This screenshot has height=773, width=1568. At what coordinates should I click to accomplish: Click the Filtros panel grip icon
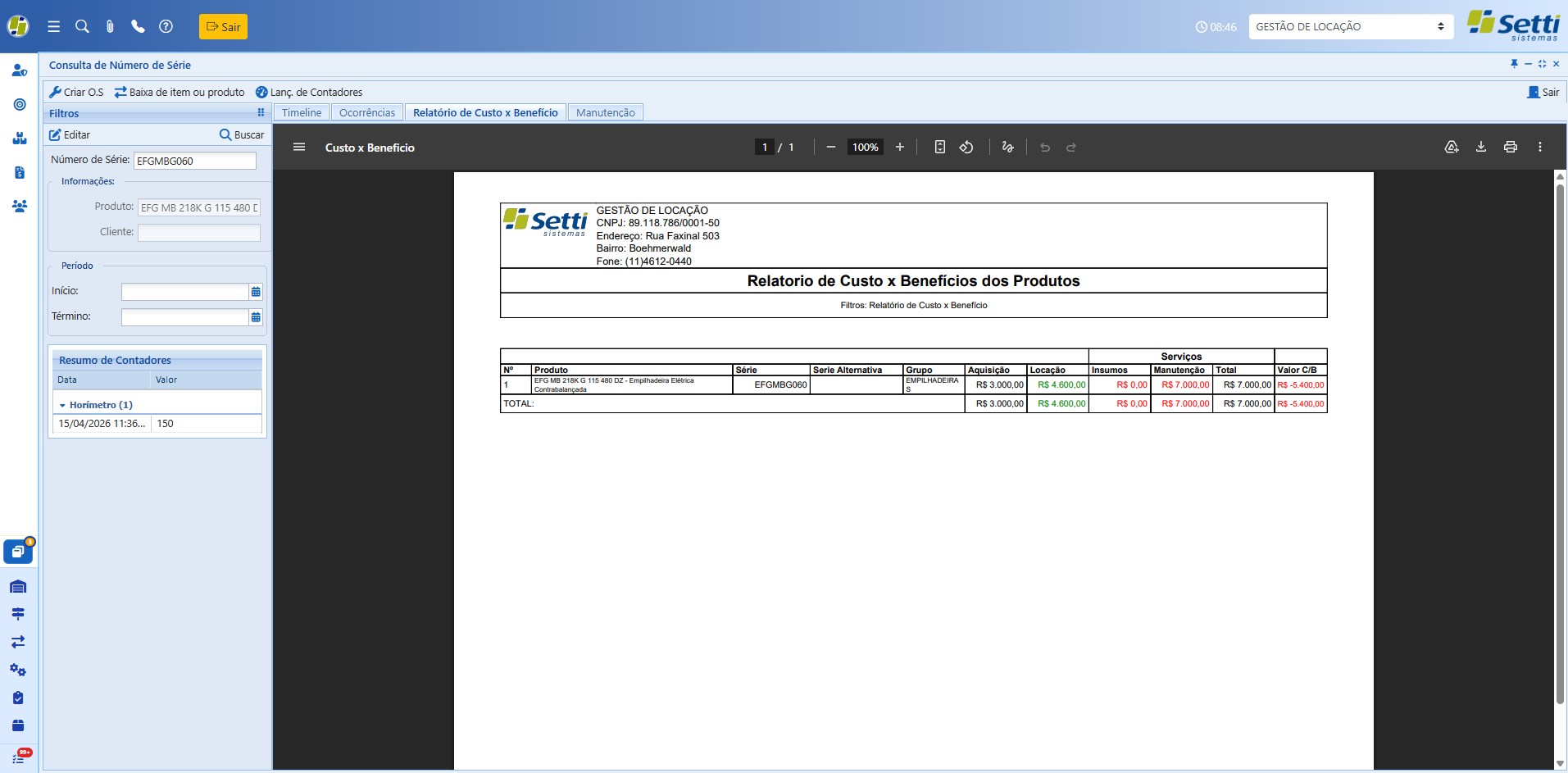tap(261, 113)
